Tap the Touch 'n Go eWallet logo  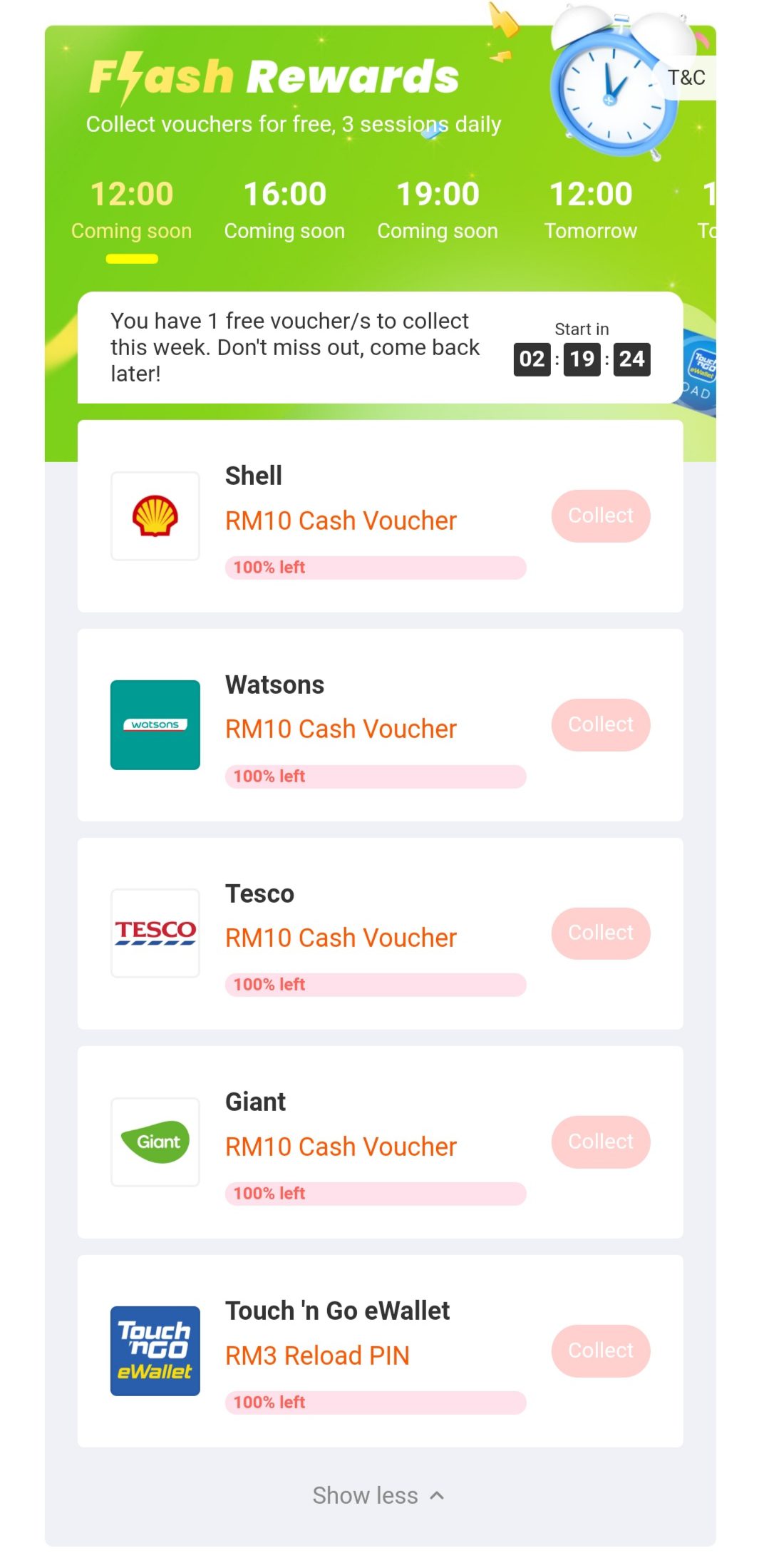(x=155, y=1351)
